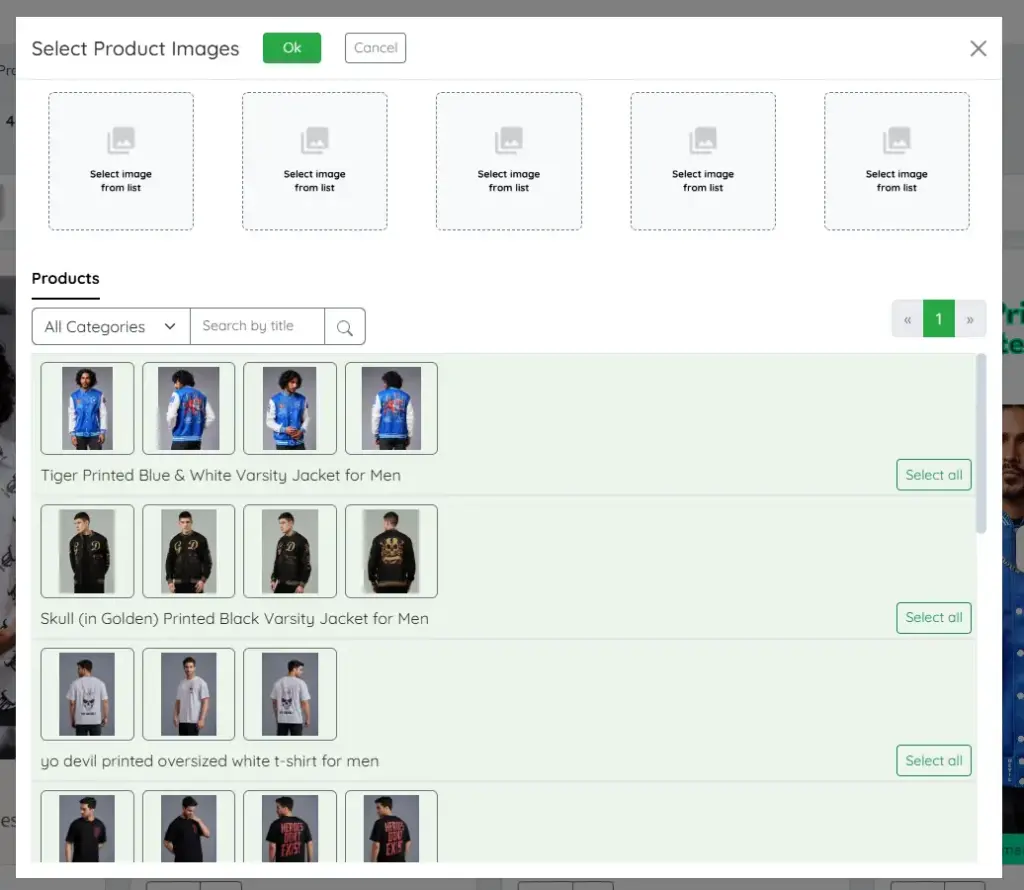This screenshot has height=890, width=1024.
Task: Click Select all for the Tiger Printed jacket
Action: pyautogui.click(x=933, y=474)
